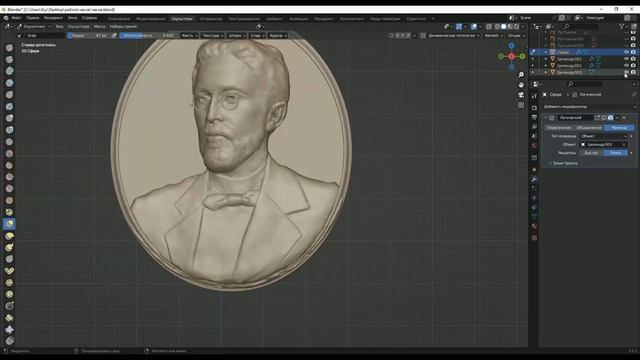
Task: Toggle X-ray display in viewport header
Action: click(x=489, y=27)
